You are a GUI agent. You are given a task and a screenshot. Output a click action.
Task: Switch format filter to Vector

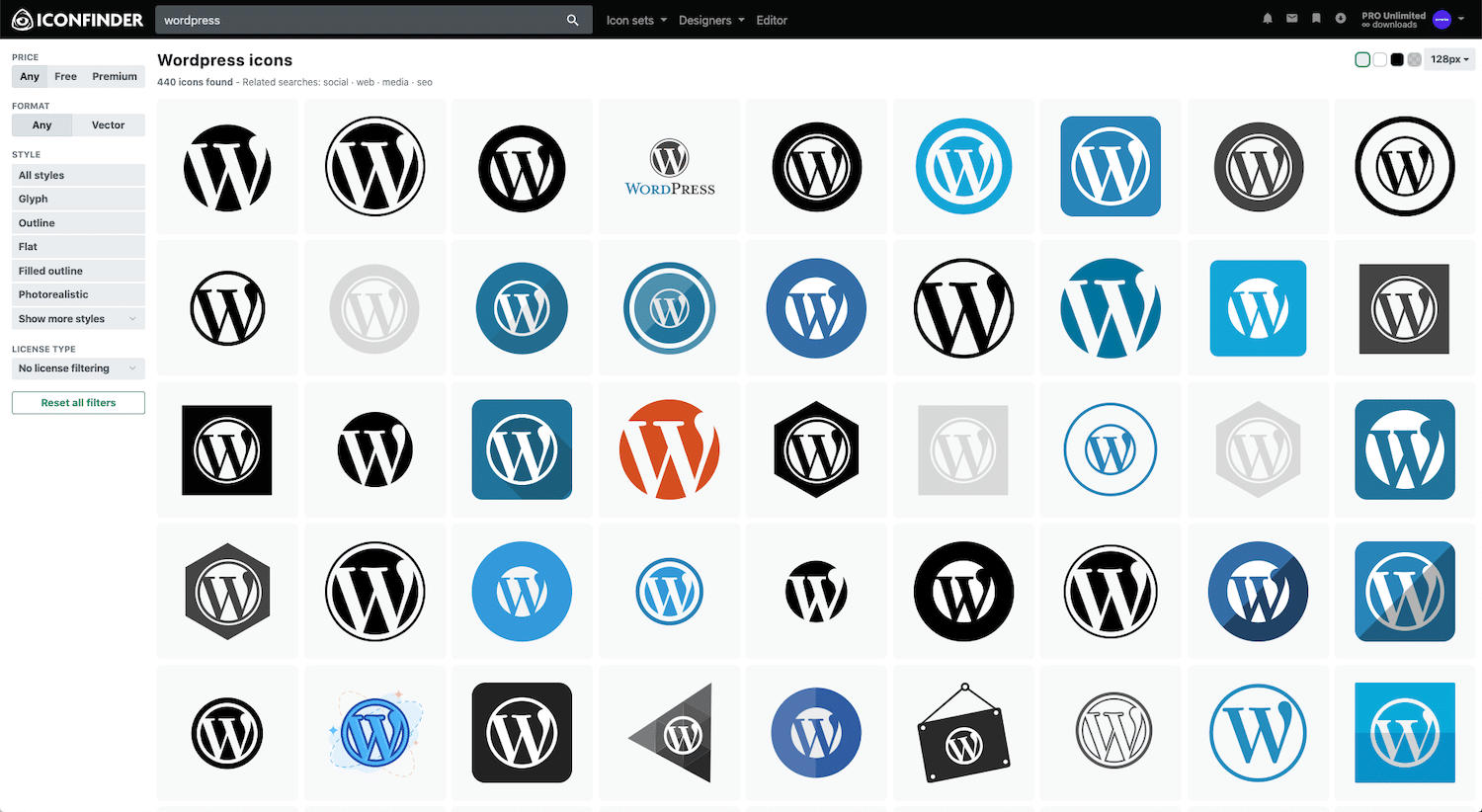pos(109,124)
